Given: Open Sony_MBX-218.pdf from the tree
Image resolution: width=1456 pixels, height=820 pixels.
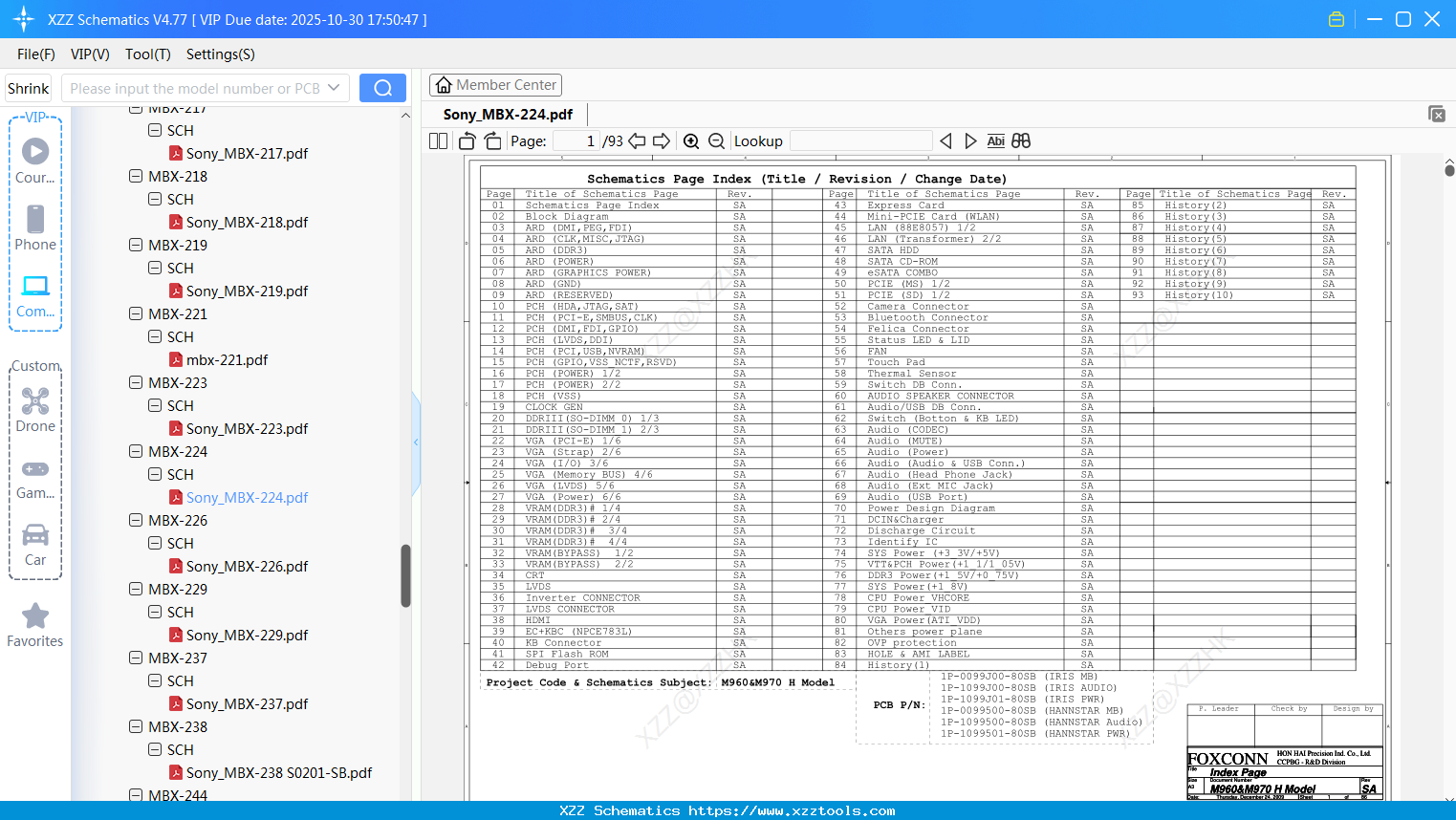Looking at the screenshot, I should click(x=247, y=222).
